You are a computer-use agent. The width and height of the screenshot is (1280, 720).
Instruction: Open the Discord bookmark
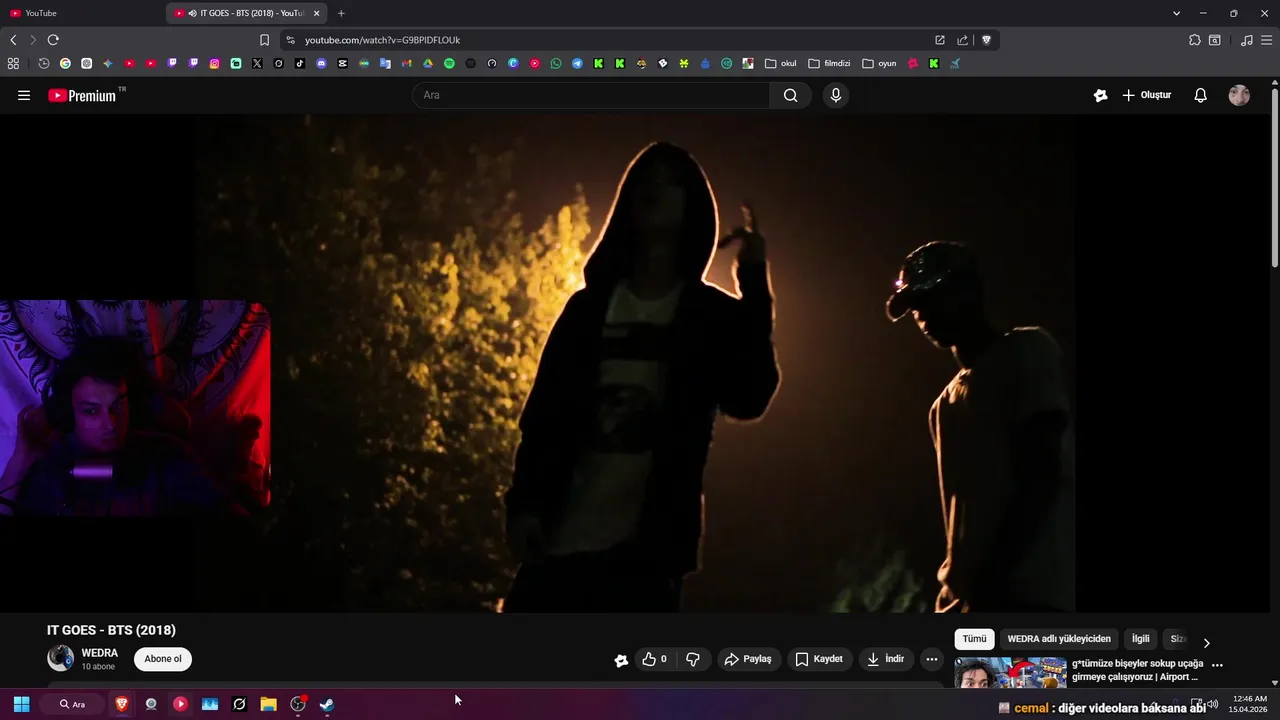pyautogui.click(x=321, y=63)
